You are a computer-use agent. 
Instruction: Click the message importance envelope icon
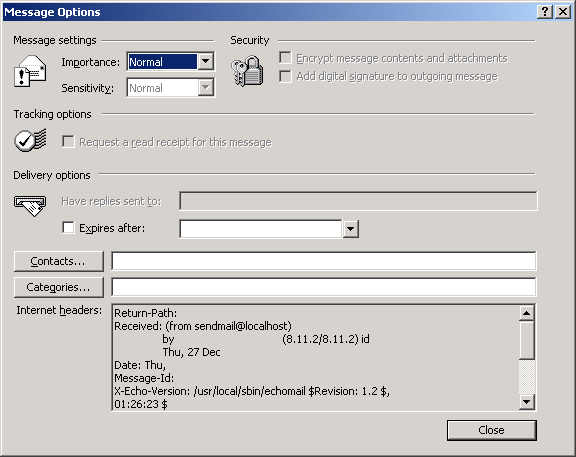click(x=30, y=71)
